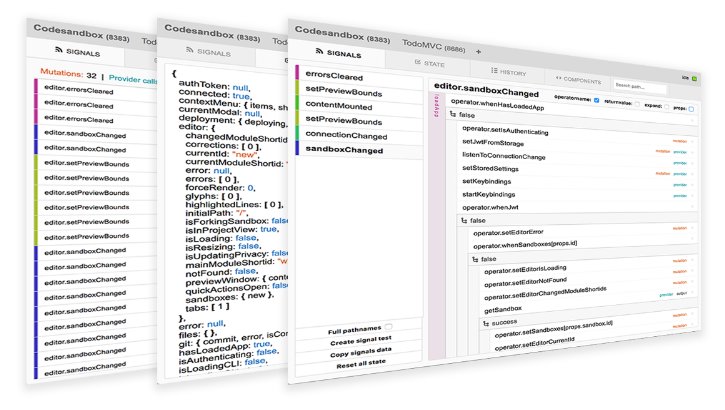Expand git object in state tree
The width and height of the screenshot is (725, 410).
tap(233, 340)
